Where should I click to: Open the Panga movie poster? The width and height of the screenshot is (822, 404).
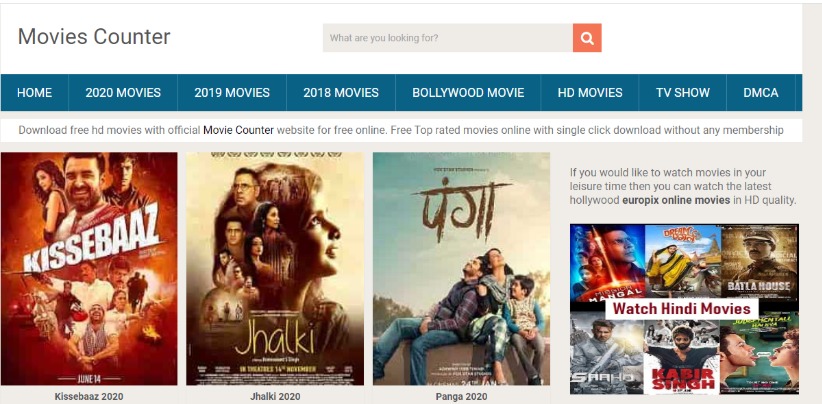(461, 269)
